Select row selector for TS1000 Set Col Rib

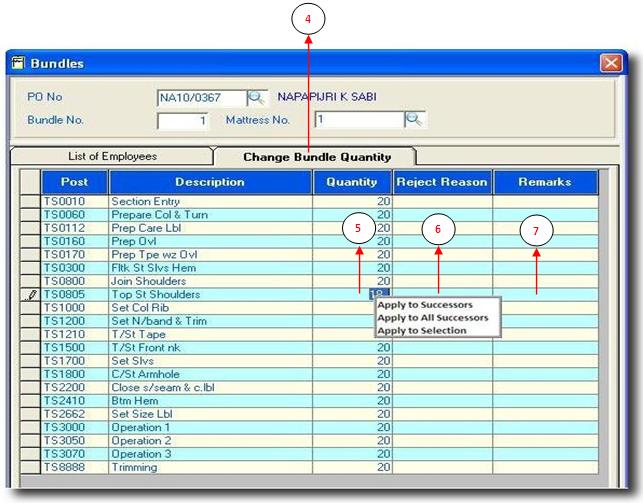pyautogui.click(x=30, y=308)
